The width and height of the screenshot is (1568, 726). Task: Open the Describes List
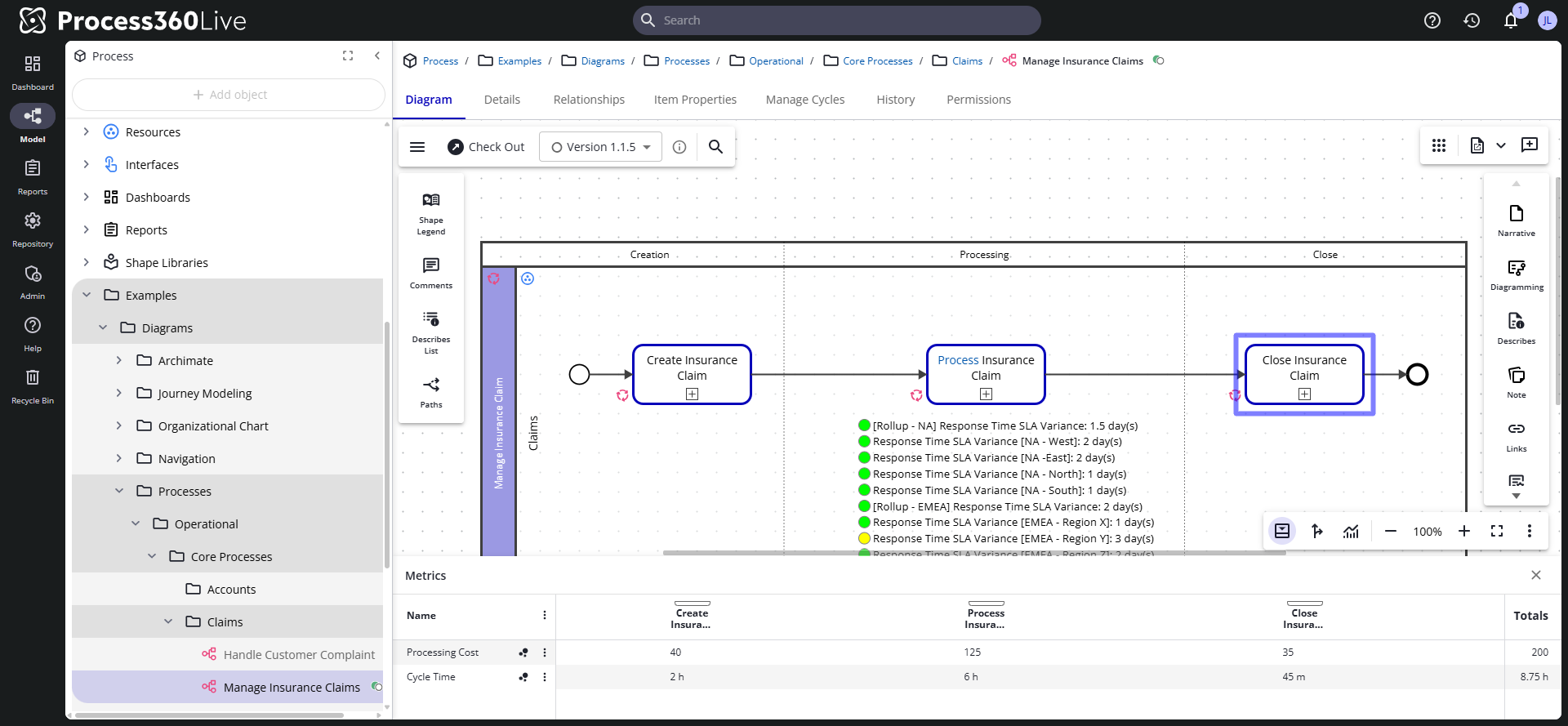431,332
